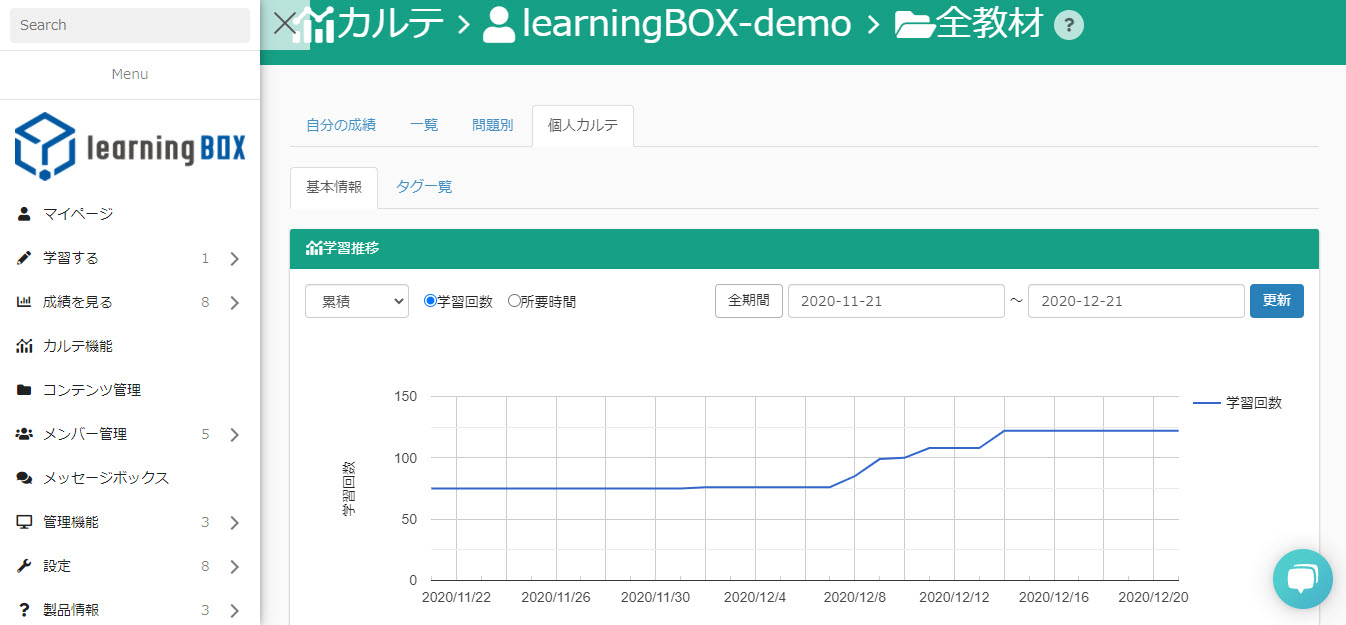Screen dimensions: 1346x625
Task: Click the 2020/12/8 label on the chart axis
Action: 854,597
